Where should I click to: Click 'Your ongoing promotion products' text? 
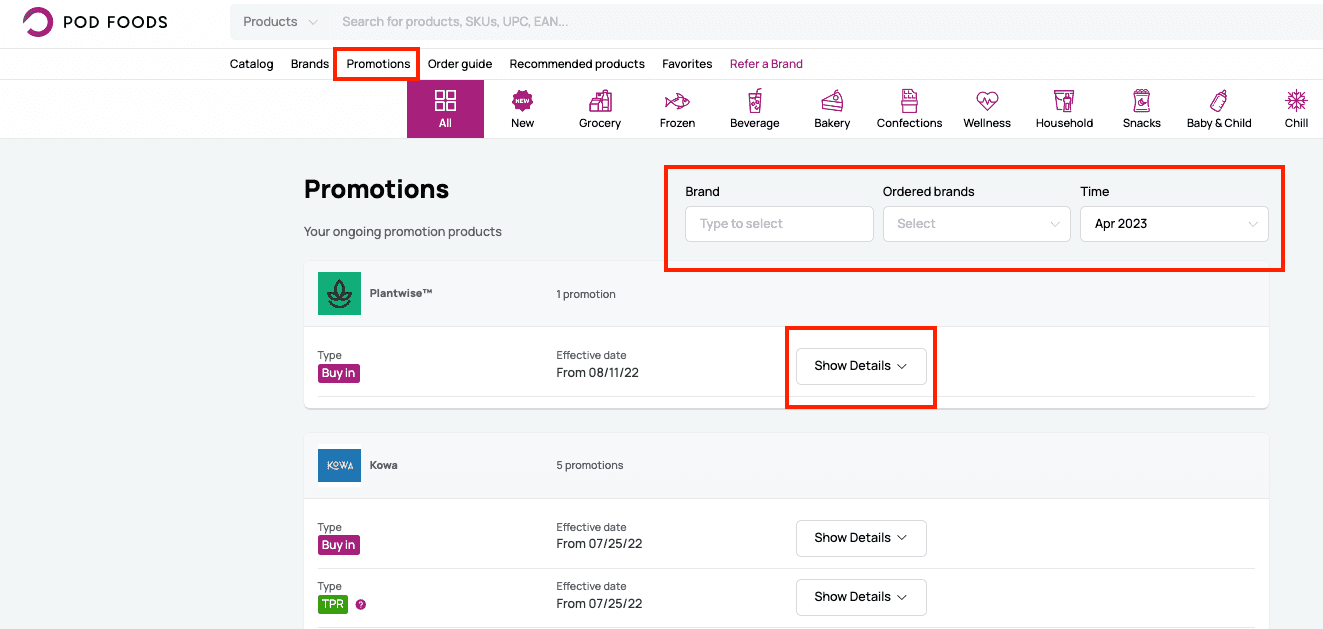point(403,232)
